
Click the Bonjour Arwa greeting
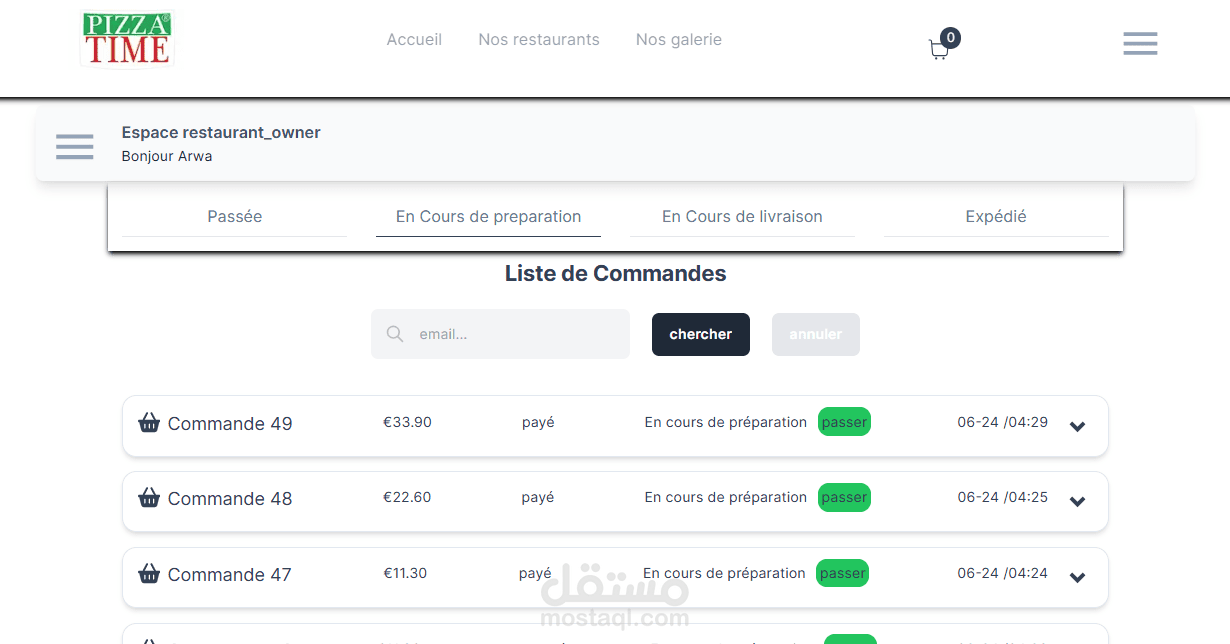[x=167, y=156]
